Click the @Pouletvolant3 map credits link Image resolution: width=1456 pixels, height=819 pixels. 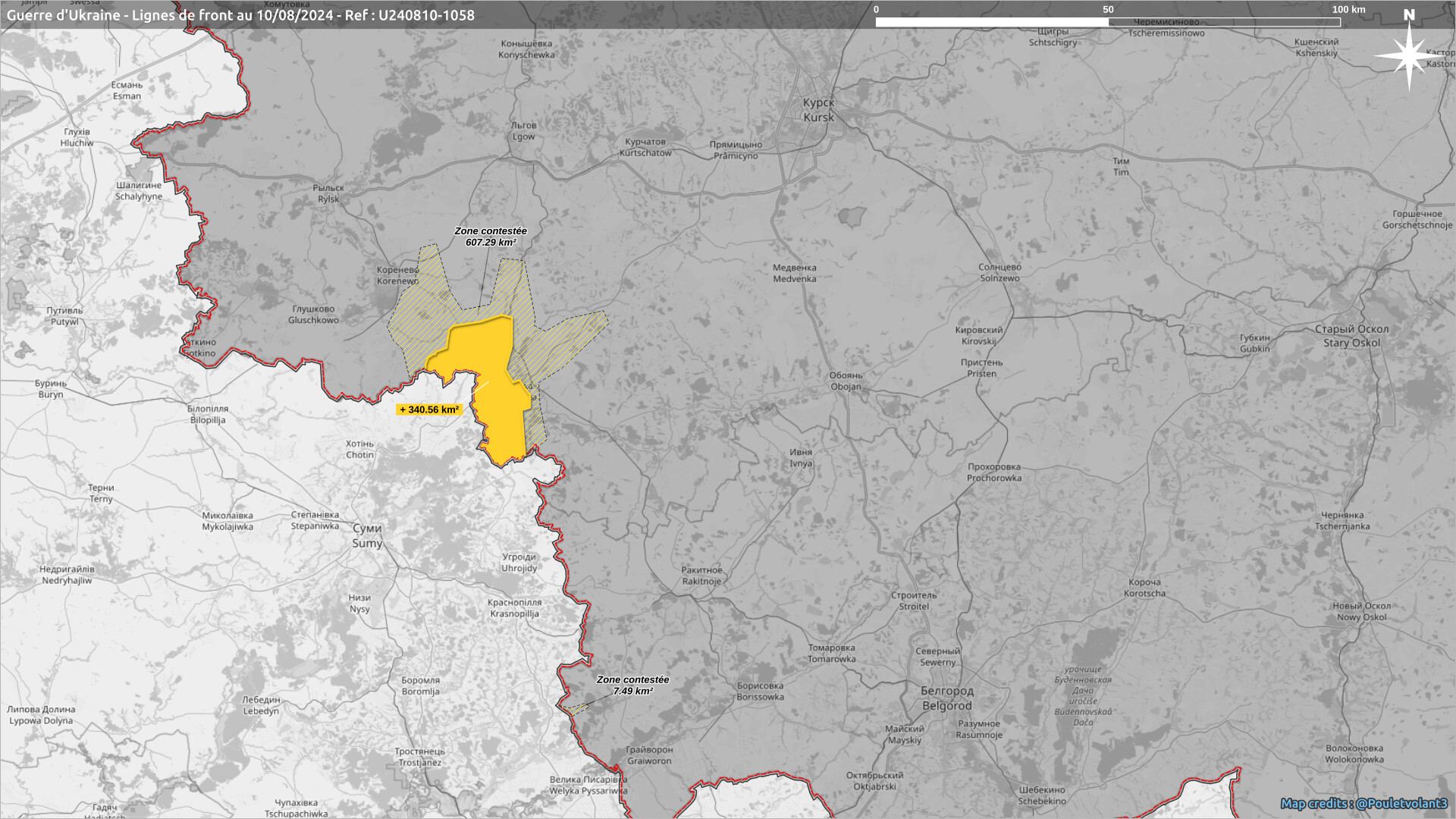click(1401, 803)
